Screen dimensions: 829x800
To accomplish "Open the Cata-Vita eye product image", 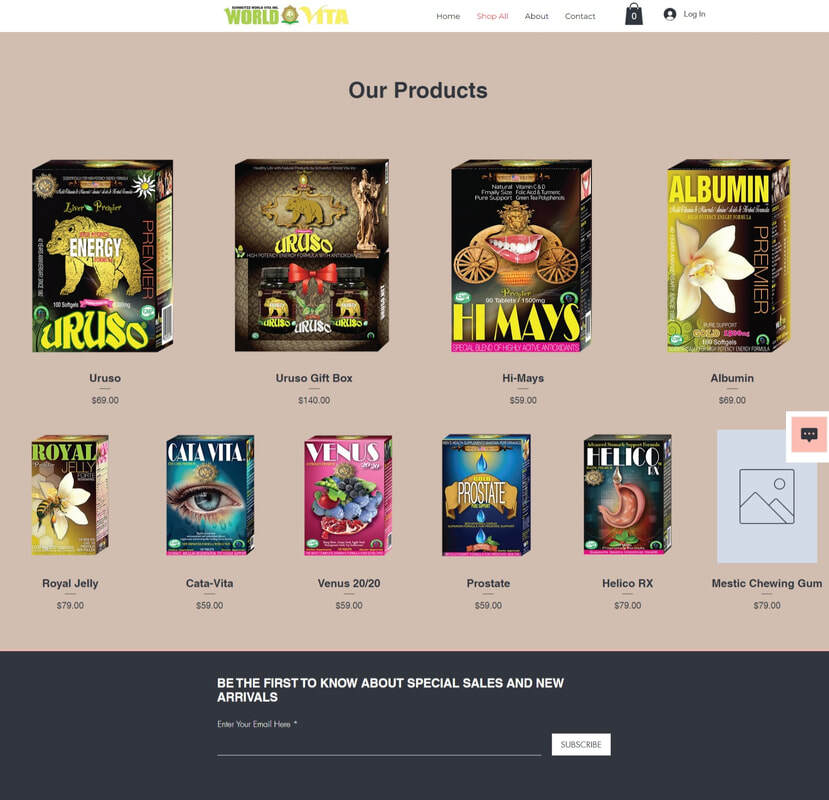I will [210, 495].
